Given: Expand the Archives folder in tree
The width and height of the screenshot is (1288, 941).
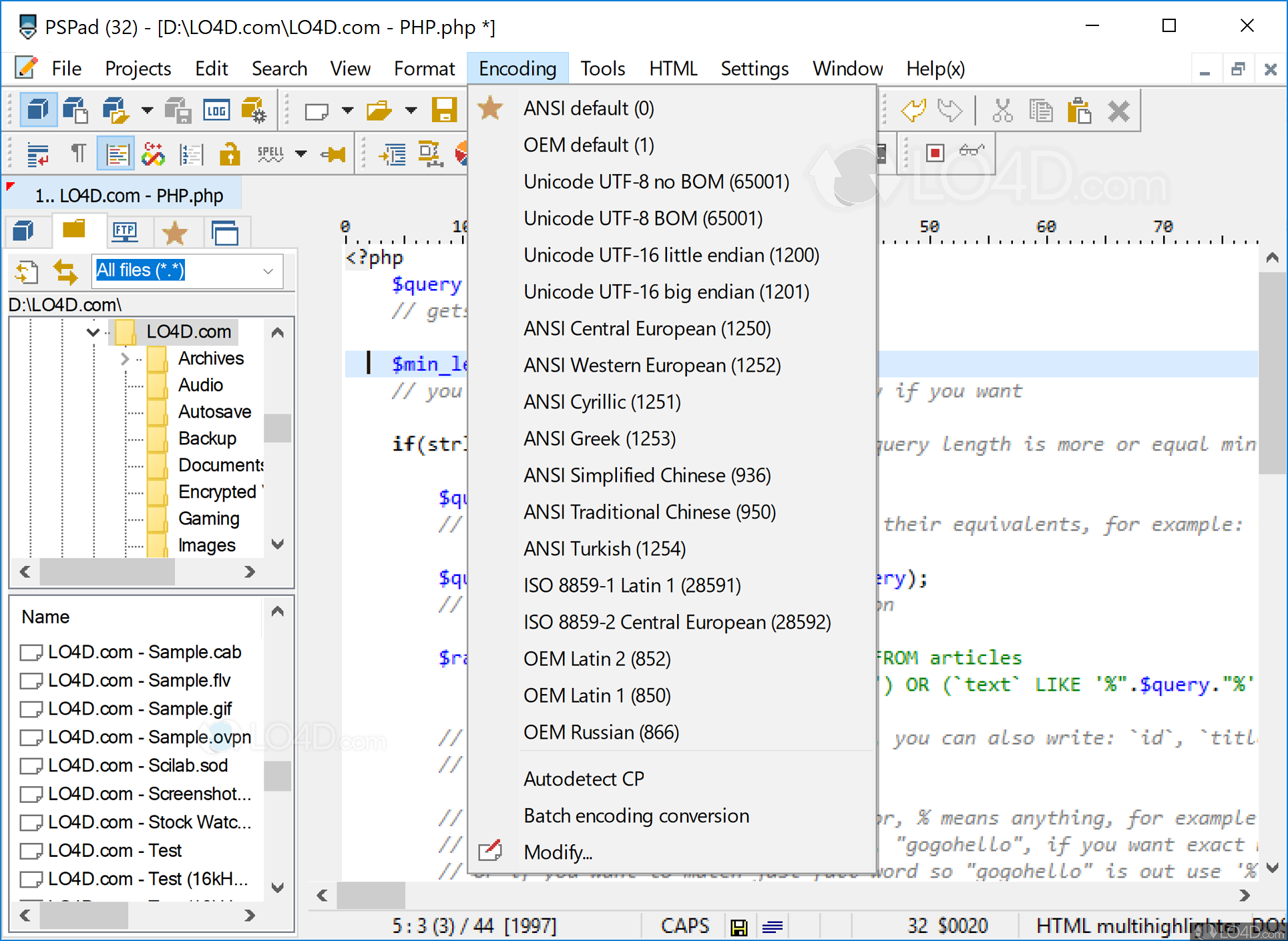Looking at the screenshot, I should 125,359.
